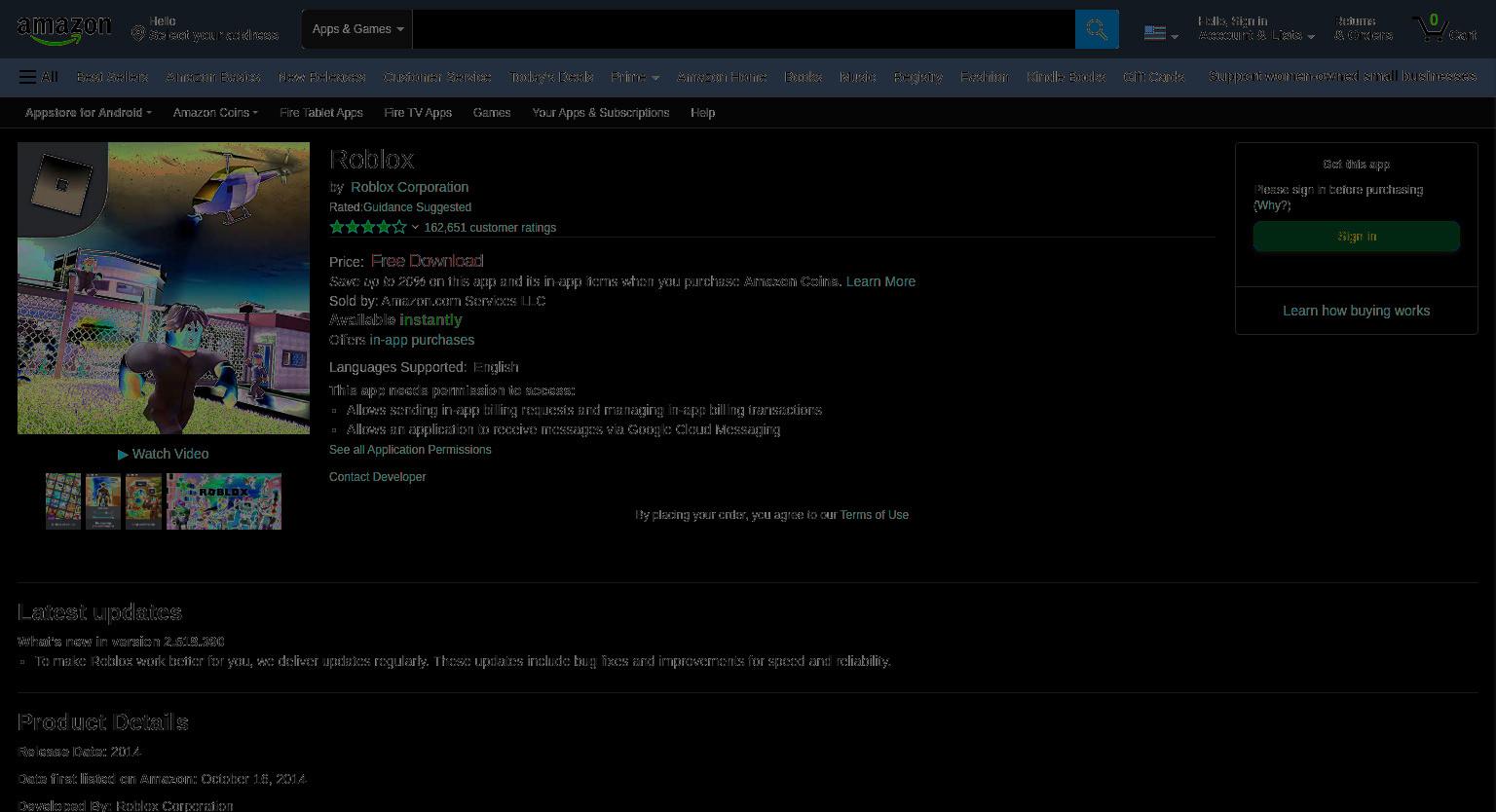The image size is (1496, 812).
Task: Open the Apps & Games search category dropdown
Action: coord(357,29)
